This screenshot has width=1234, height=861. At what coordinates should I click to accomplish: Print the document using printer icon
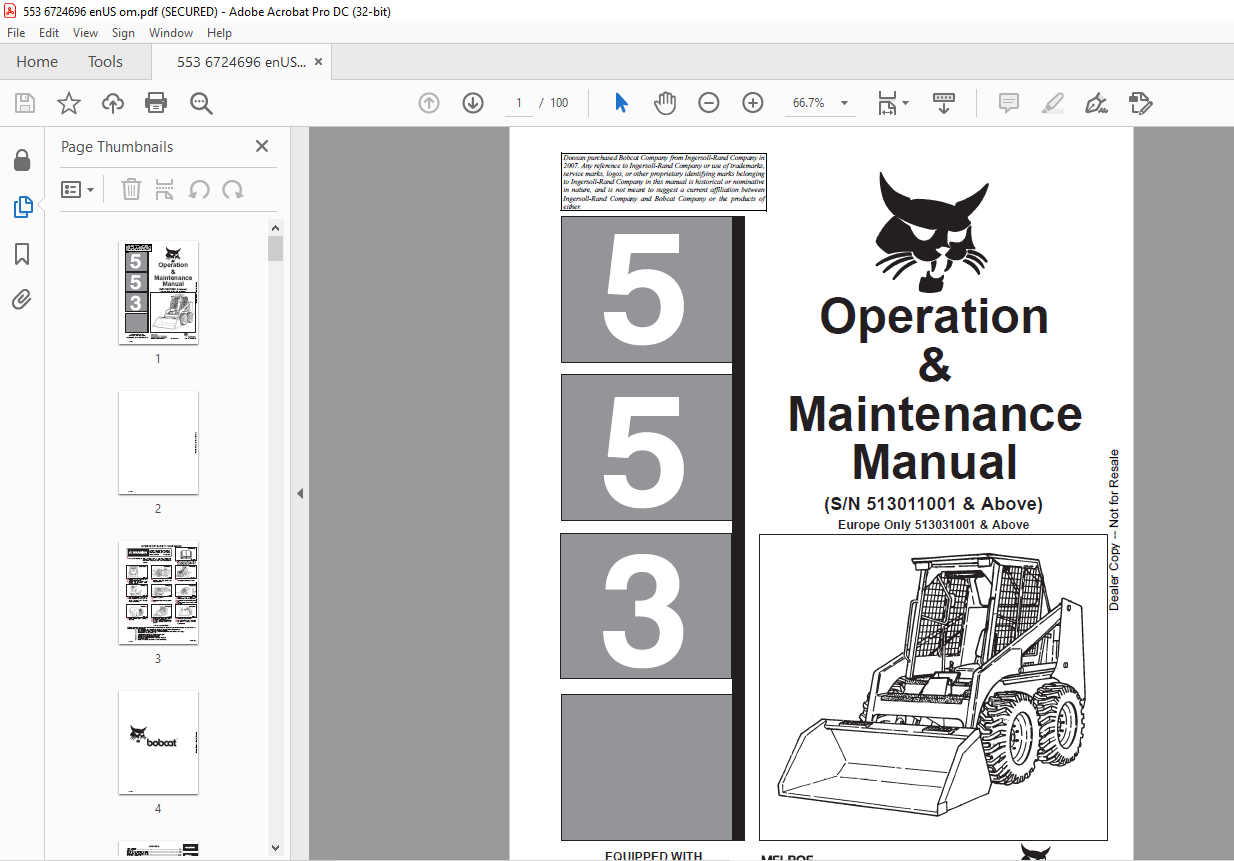click(x=156, y=103)
